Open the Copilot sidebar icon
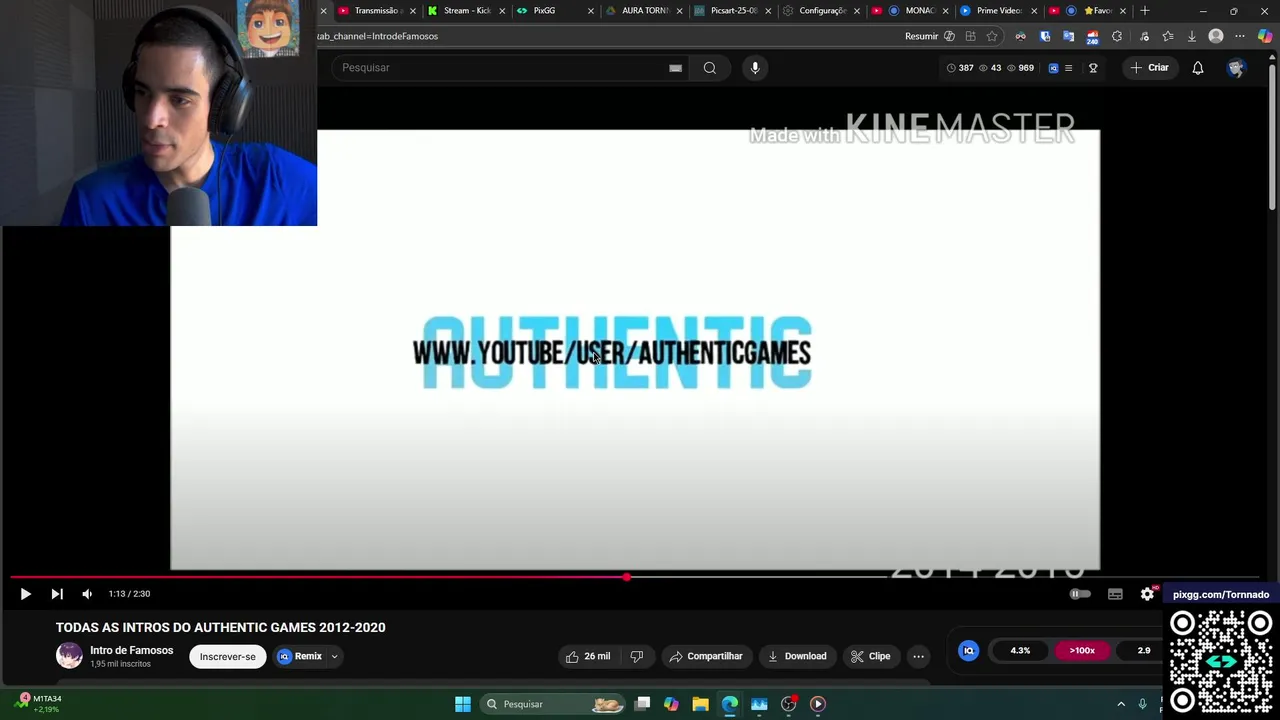 click(1265, 36)
